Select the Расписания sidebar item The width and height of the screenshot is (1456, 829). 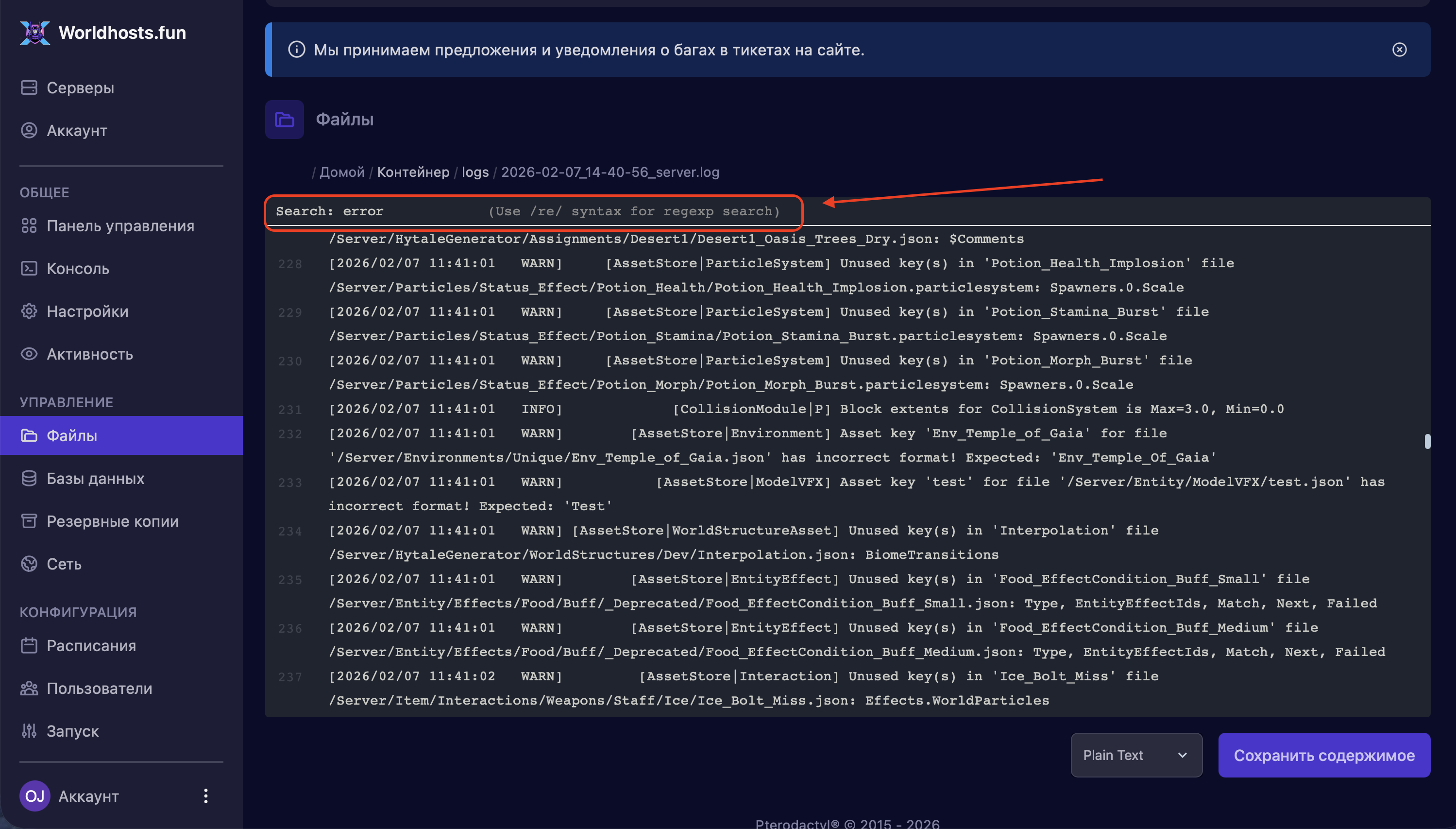[x=91, y=646]
